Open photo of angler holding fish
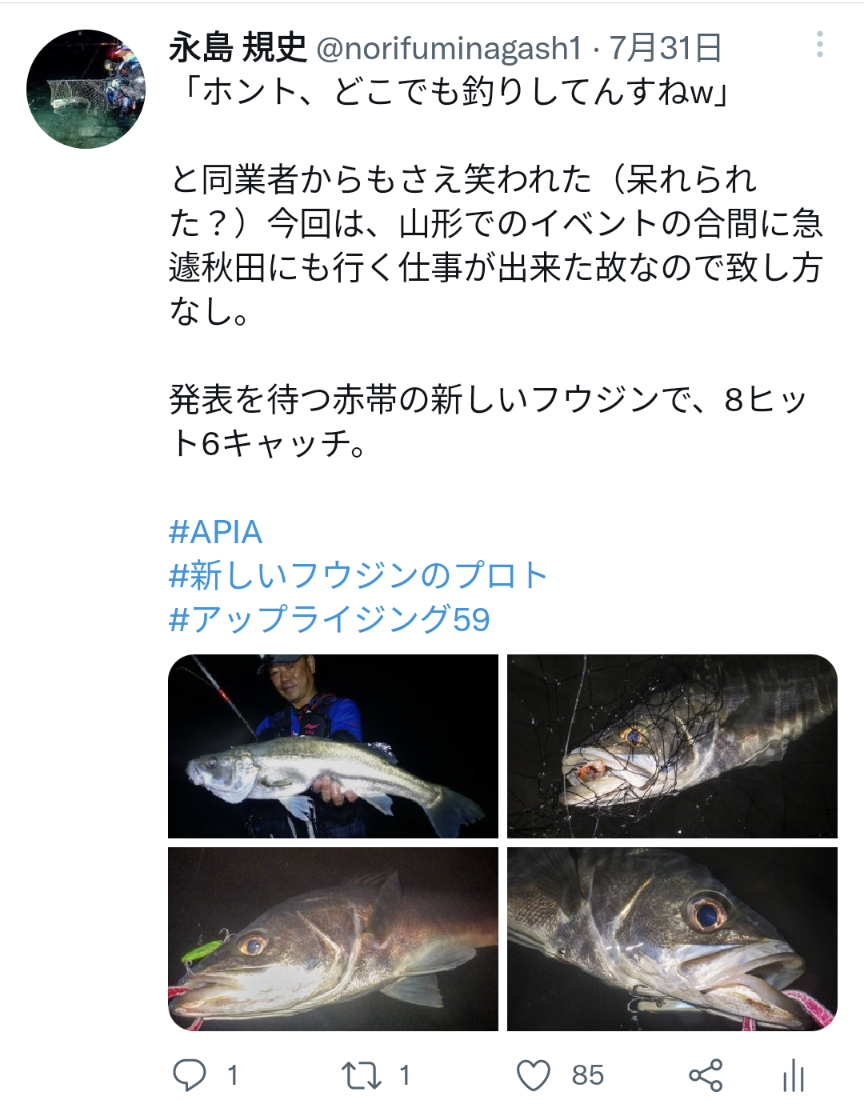This screenshot has height=1110, width=864. coord(333,746)
